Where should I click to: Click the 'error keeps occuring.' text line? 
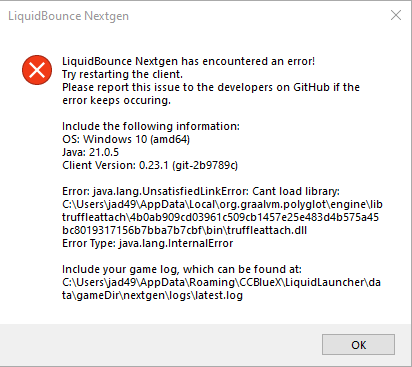(x=116, y=100)
